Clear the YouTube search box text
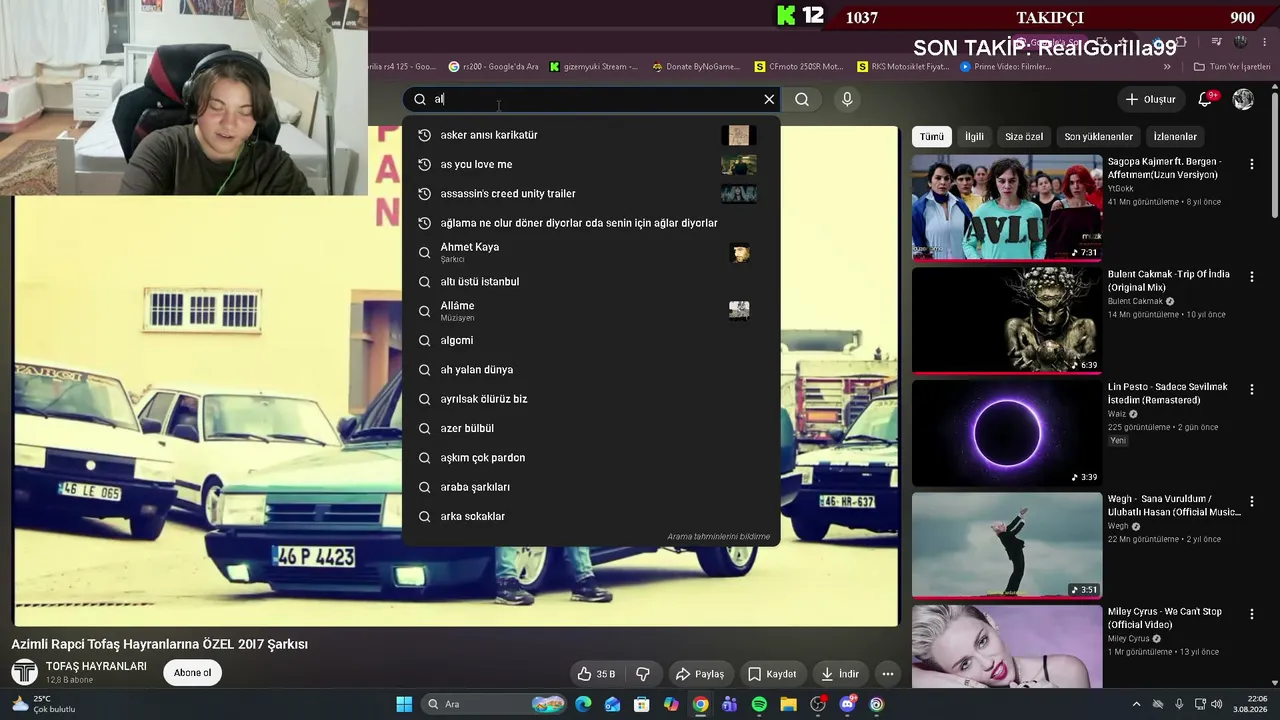The image size is (1280, 720). point(769,99)
